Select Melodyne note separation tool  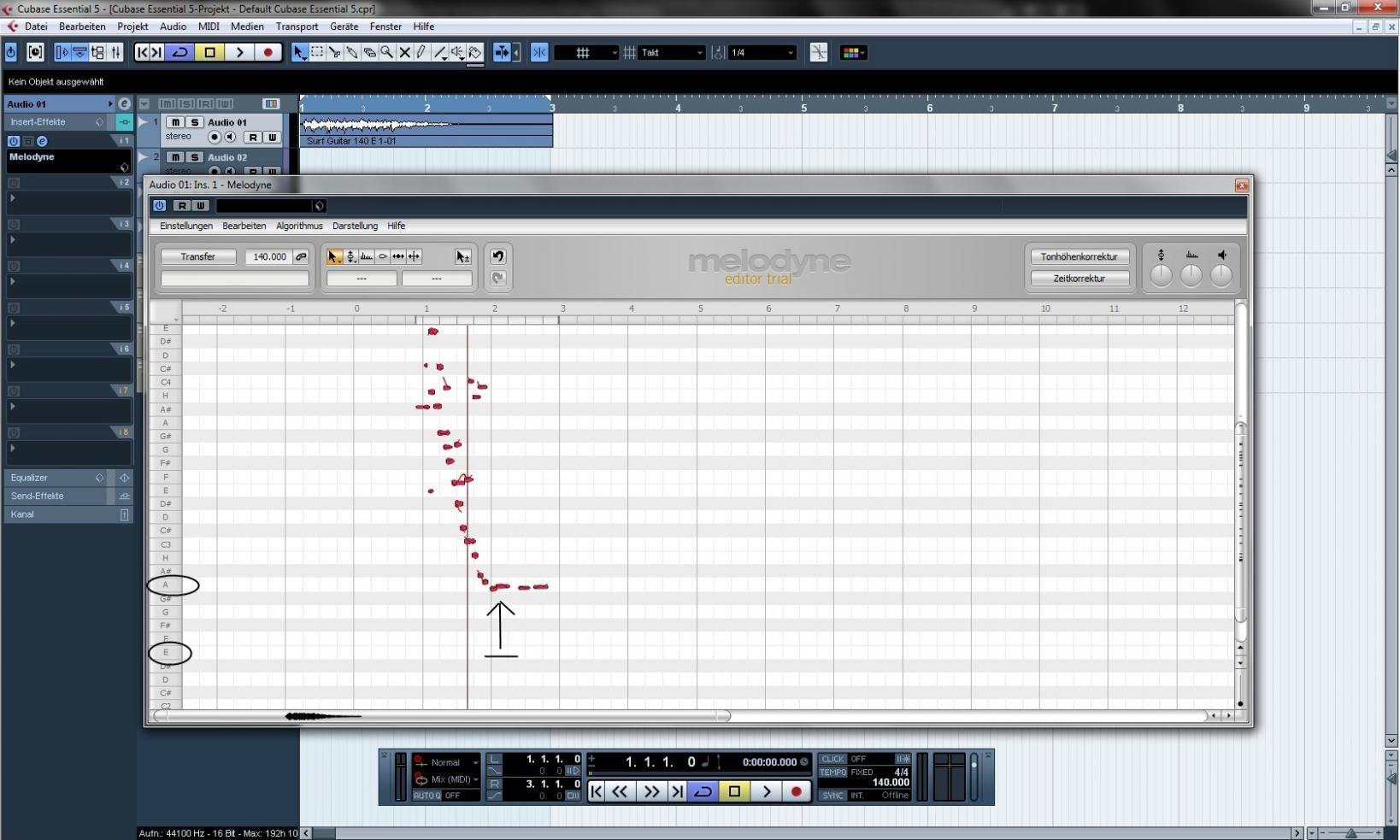pos(415,256)
